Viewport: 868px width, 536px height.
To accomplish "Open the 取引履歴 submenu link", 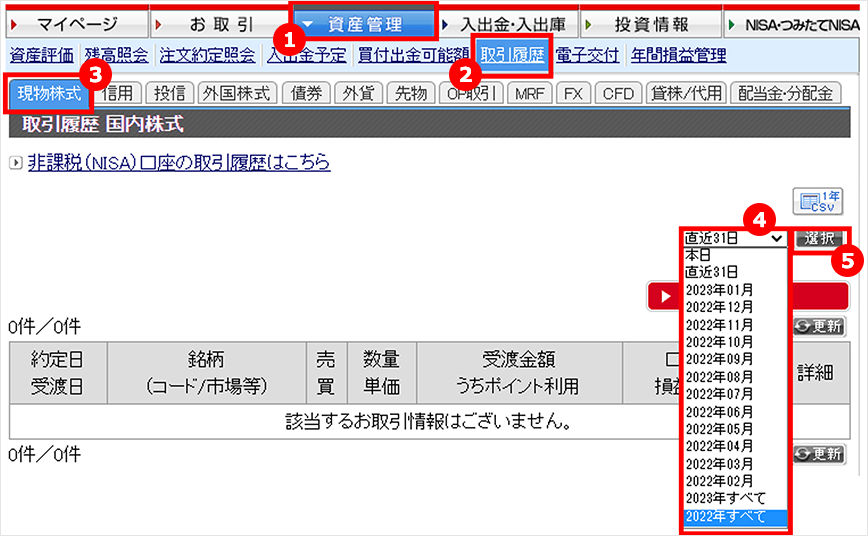I will point(513,55).
